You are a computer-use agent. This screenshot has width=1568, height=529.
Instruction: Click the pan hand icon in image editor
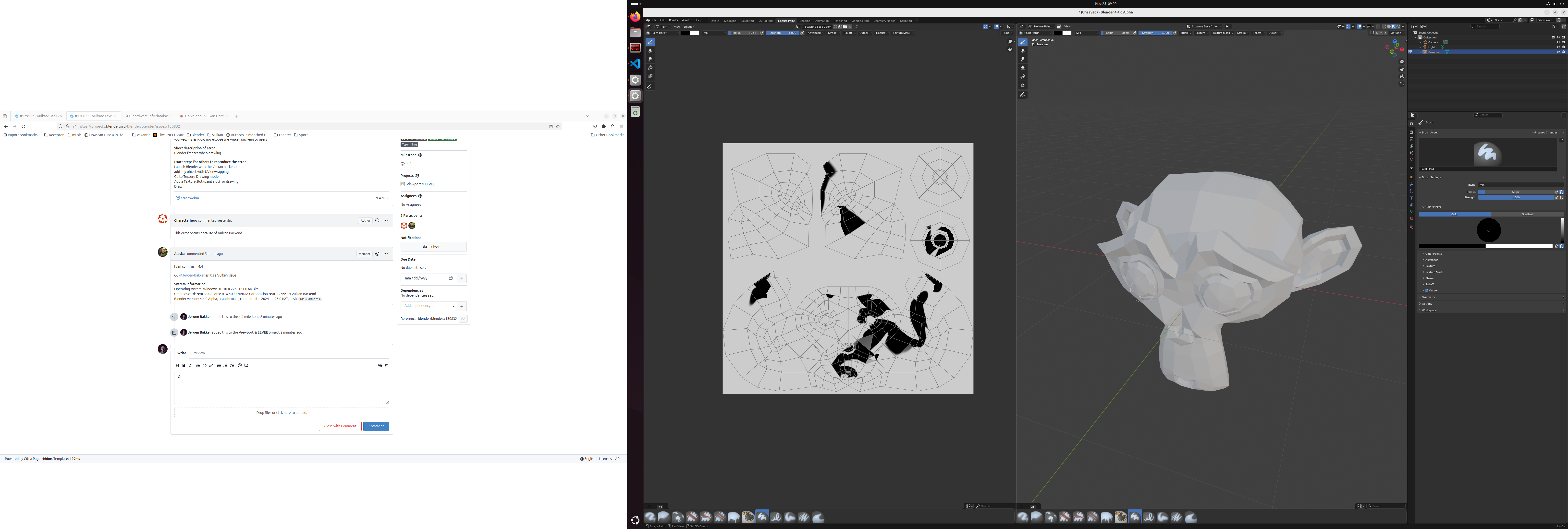(1010, 49)
